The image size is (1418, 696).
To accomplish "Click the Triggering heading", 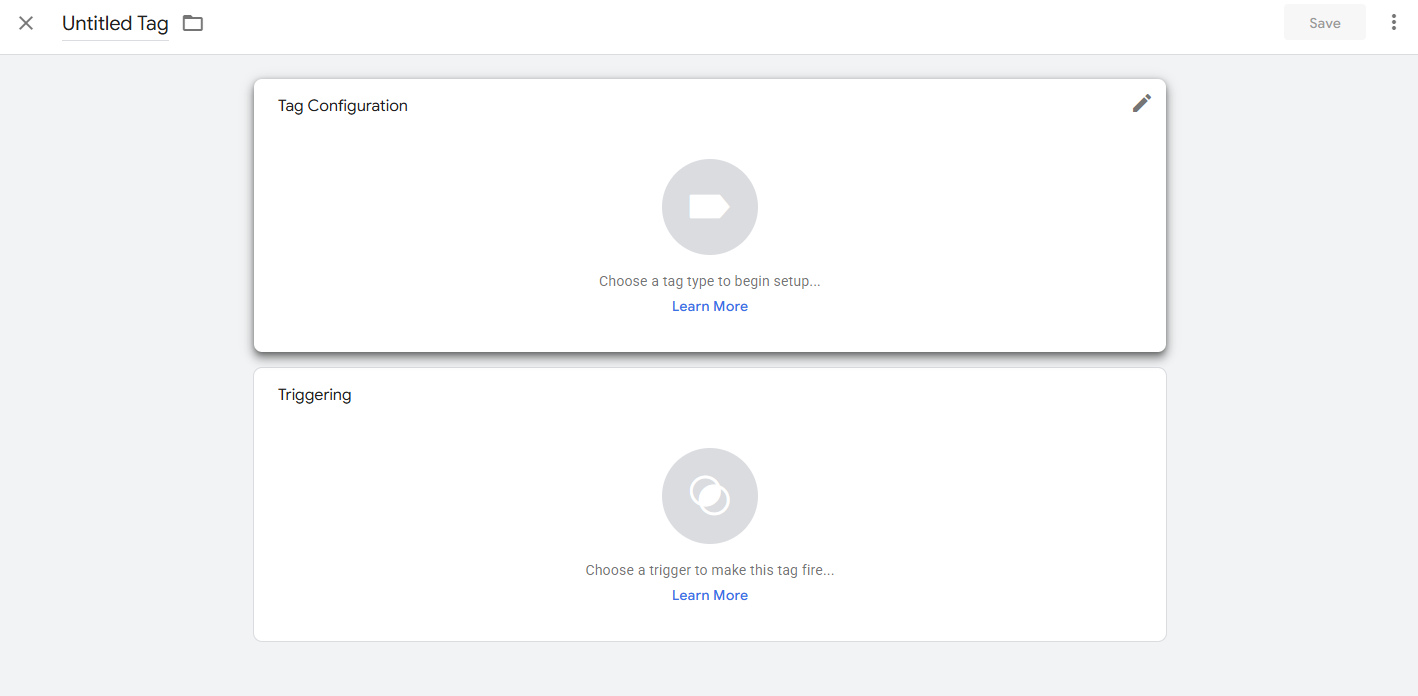I will point(315,395).
